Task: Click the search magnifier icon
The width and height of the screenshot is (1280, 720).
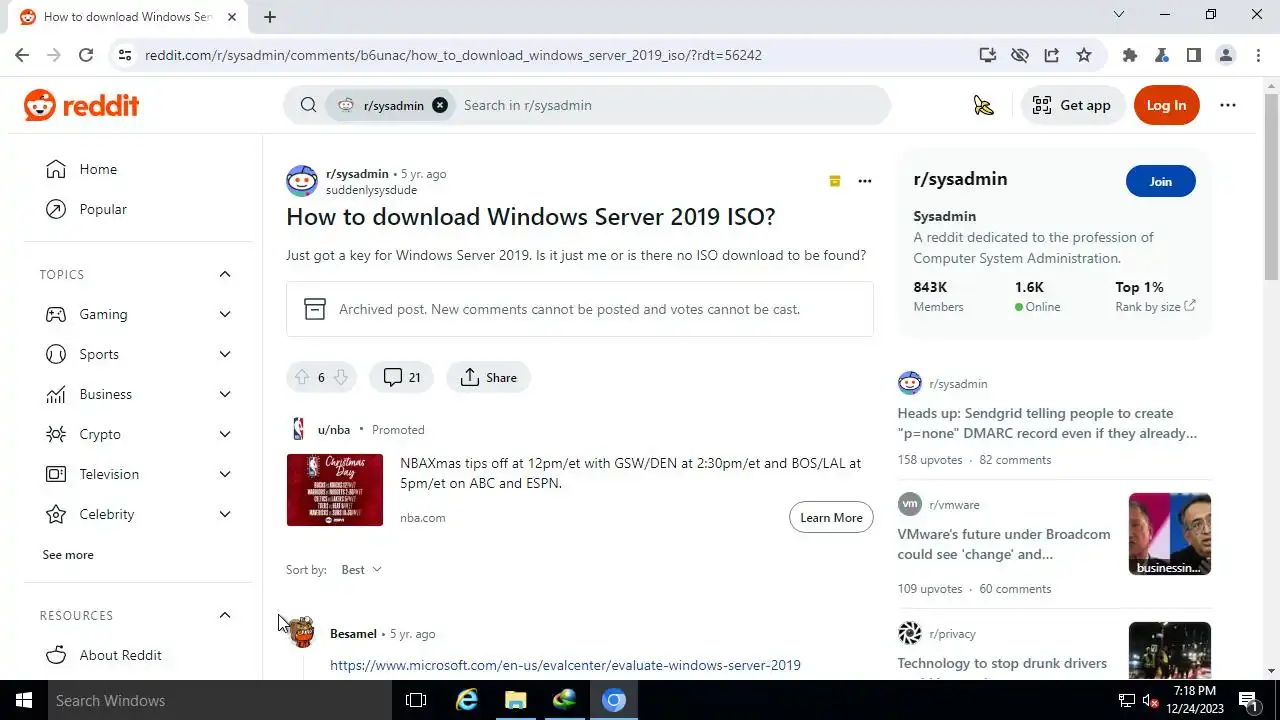Action: click(308, 105)
